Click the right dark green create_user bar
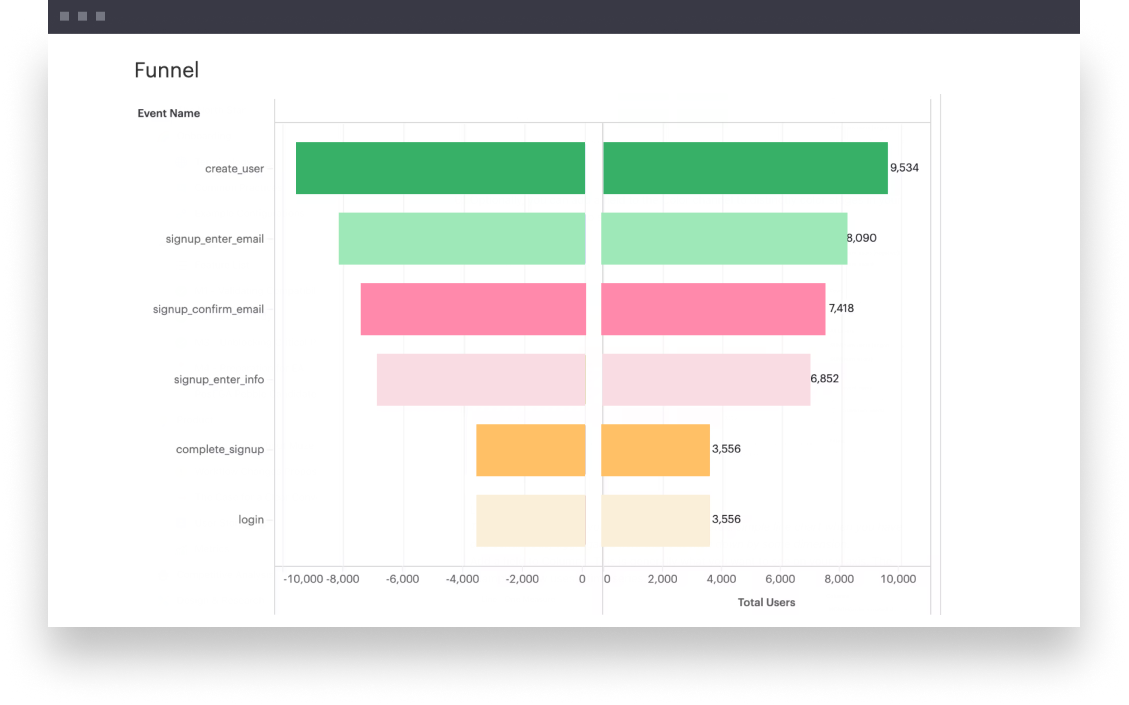 pyautogui.click(x=745, y=168)
